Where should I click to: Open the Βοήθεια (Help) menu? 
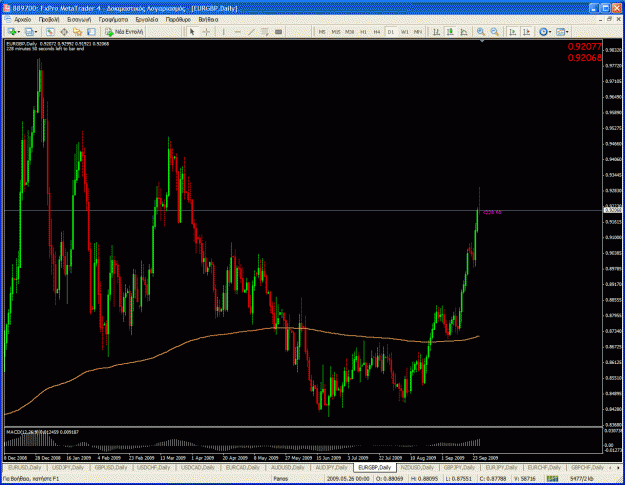(208, 20)
